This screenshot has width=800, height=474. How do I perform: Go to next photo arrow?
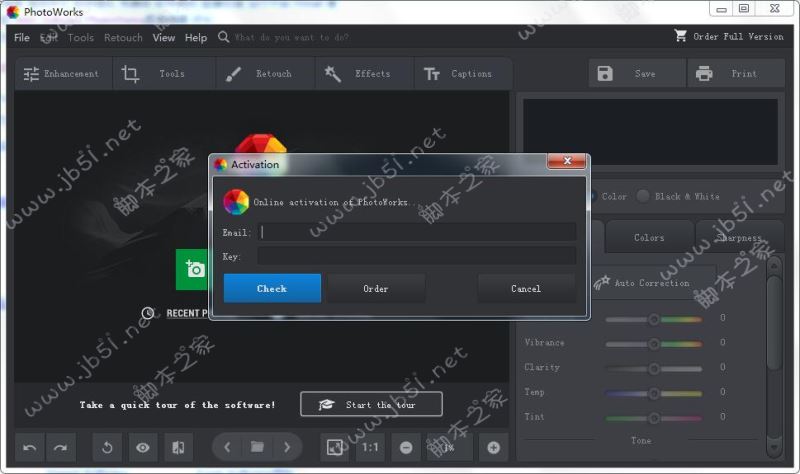(x=287, y=447)
